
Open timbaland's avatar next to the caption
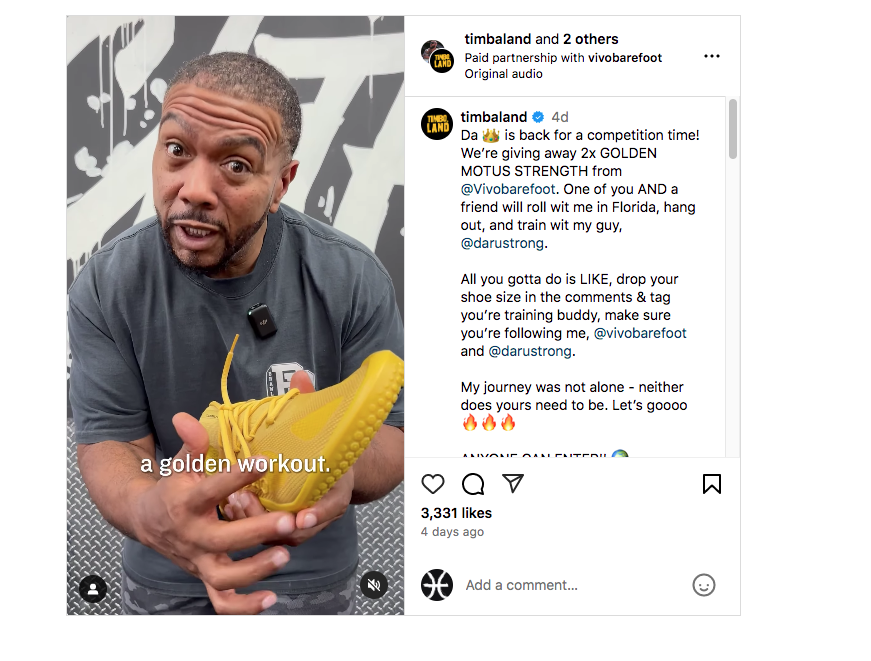(437, 123)
